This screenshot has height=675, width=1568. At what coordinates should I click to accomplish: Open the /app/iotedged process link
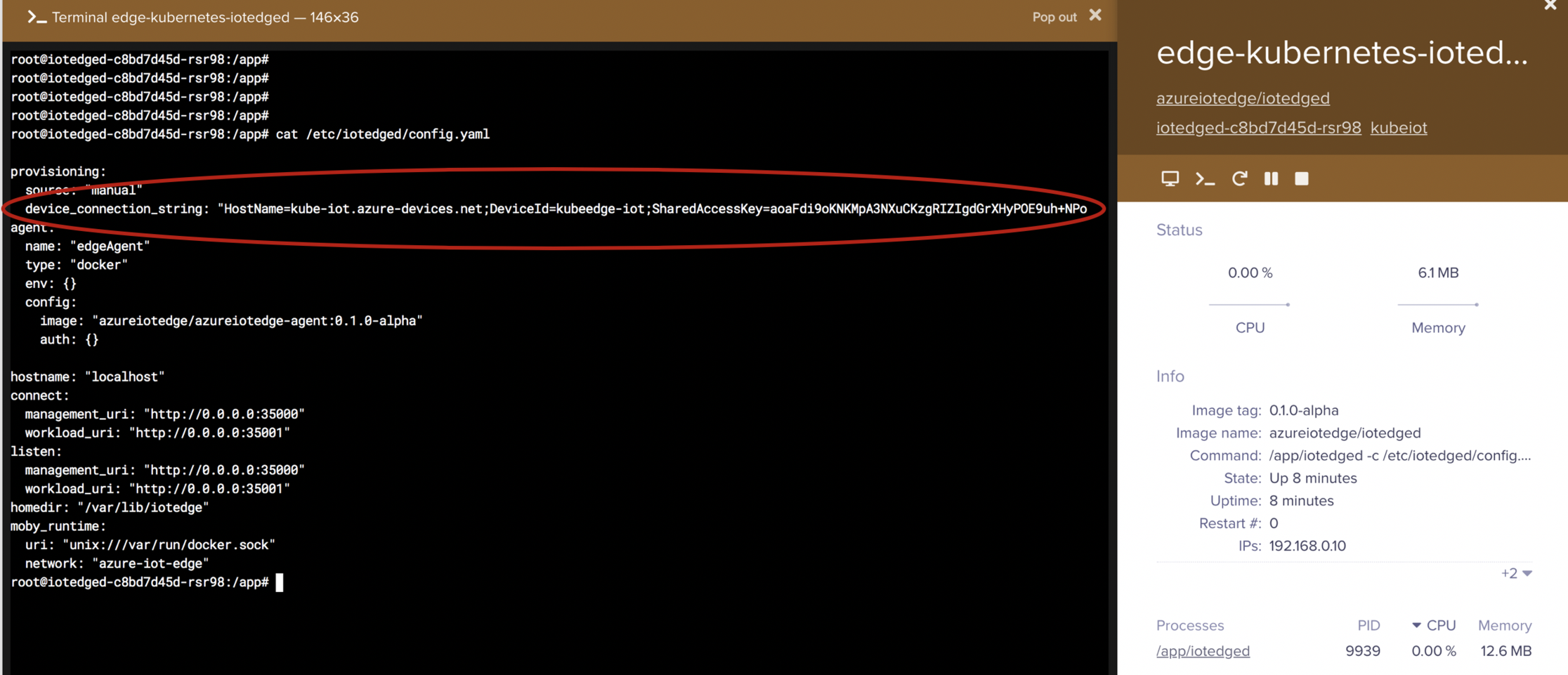click(1203, 650)
